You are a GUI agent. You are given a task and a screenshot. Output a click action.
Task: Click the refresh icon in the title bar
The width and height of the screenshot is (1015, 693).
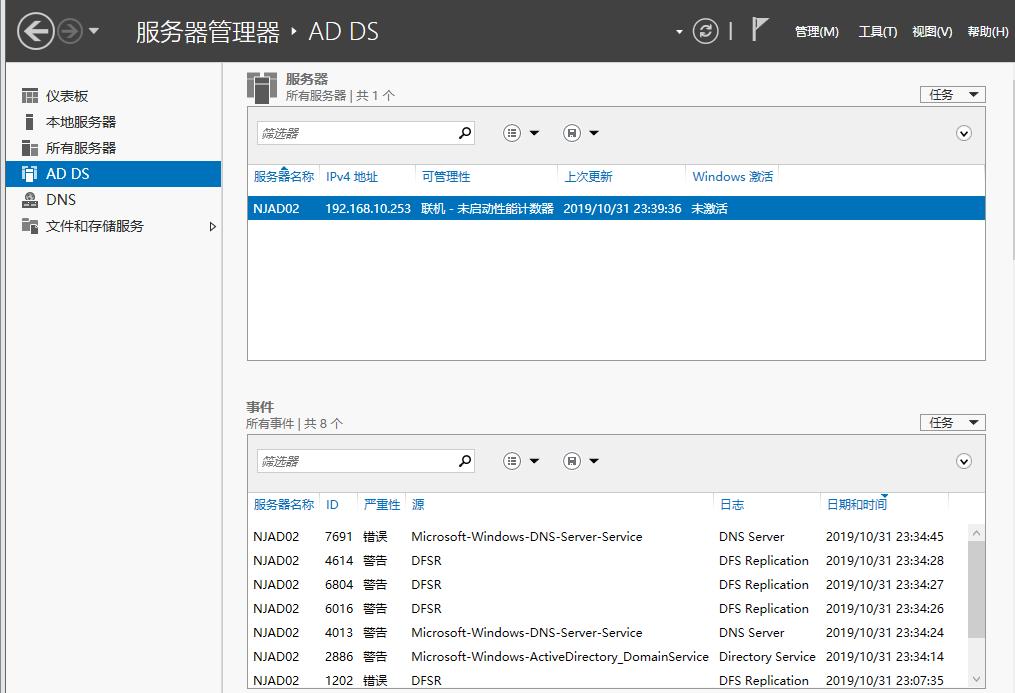tap(706, 30)
